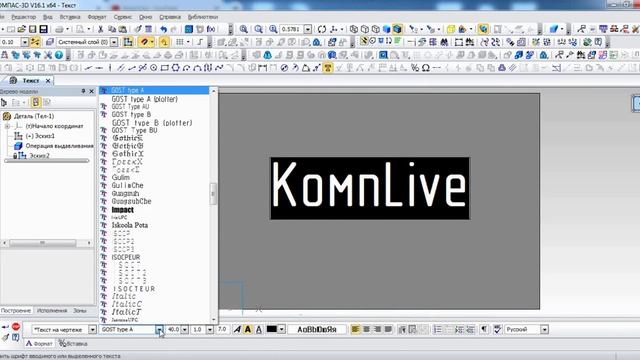Open the text color dropdown arrow

[282, 329]
